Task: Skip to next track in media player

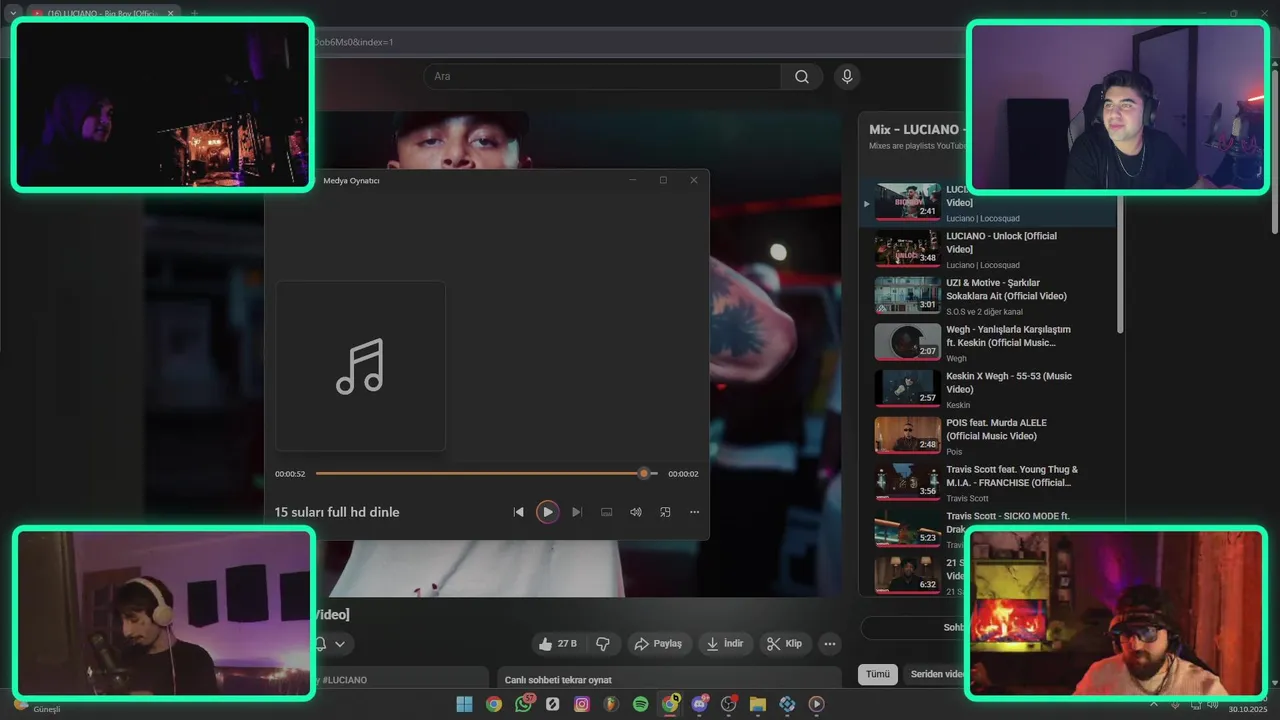Action: [x=577, y=512]
